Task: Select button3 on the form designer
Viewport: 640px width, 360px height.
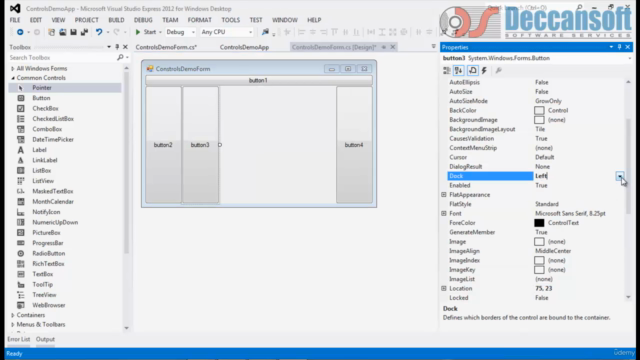Action: 200,144
